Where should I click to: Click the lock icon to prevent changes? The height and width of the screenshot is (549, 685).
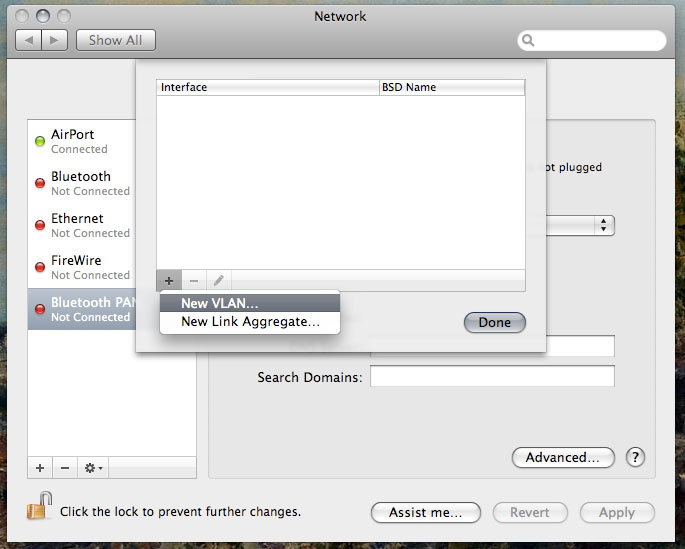coord(40,506)
